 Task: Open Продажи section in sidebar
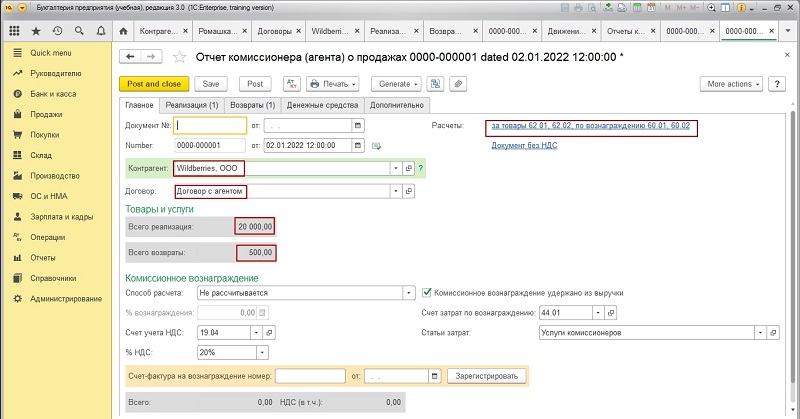[x=46, y=114]
